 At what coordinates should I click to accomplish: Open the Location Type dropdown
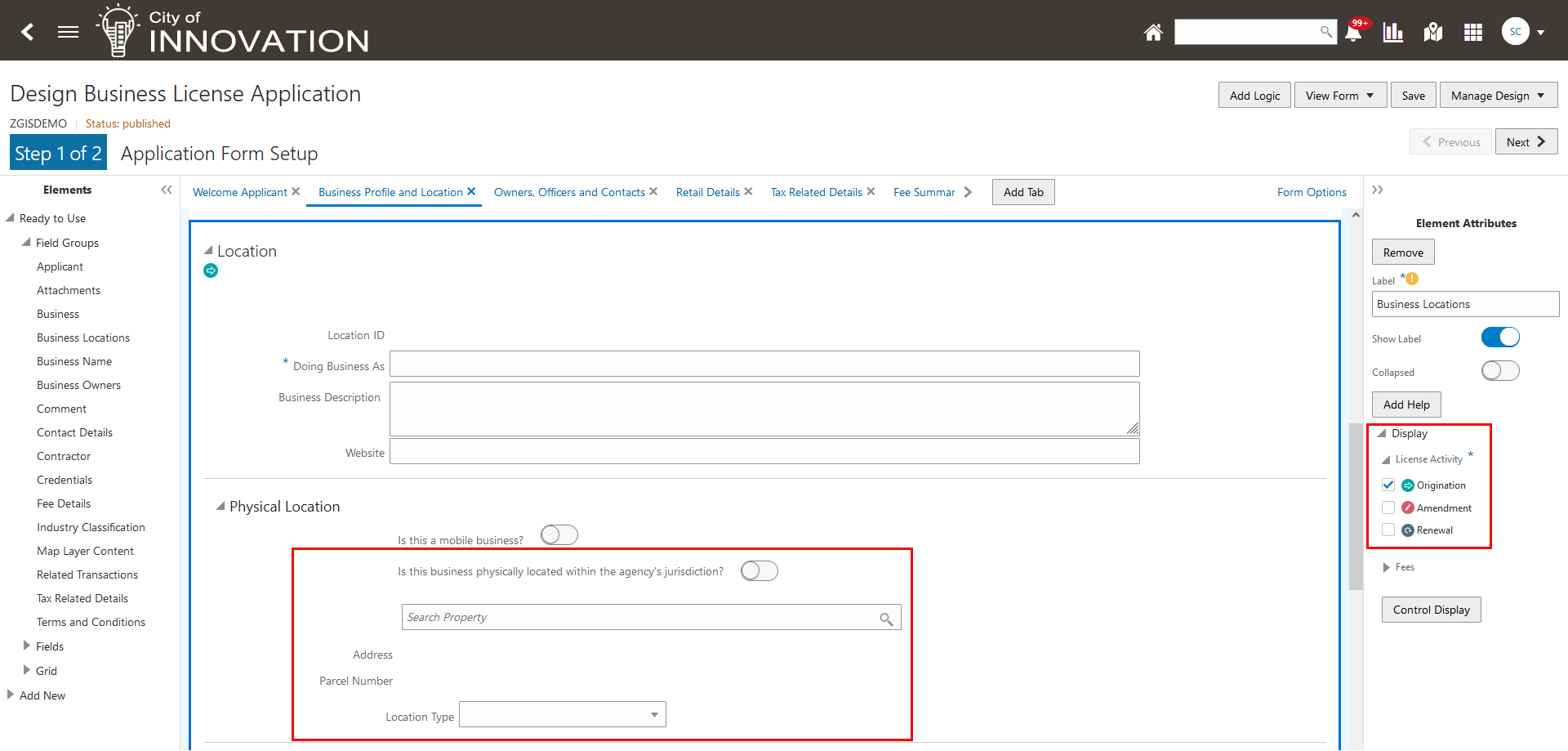(x=563, y=714)
